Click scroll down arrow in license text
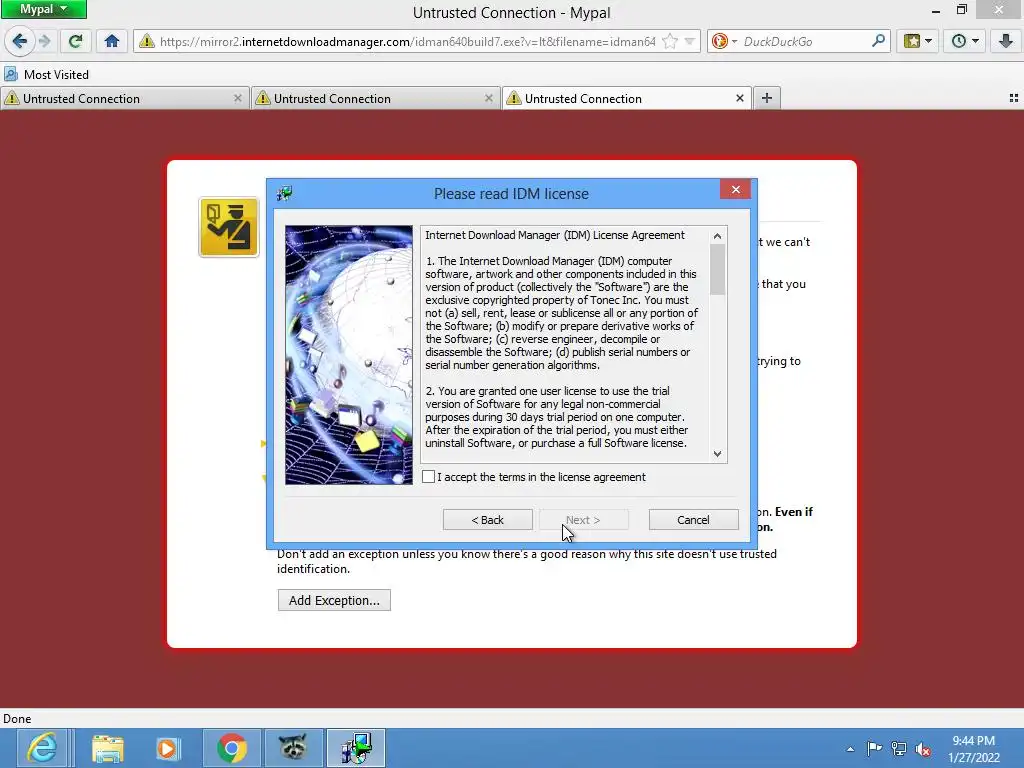The height and width of the screenshot is (768, 1024). tap(718, 454)
